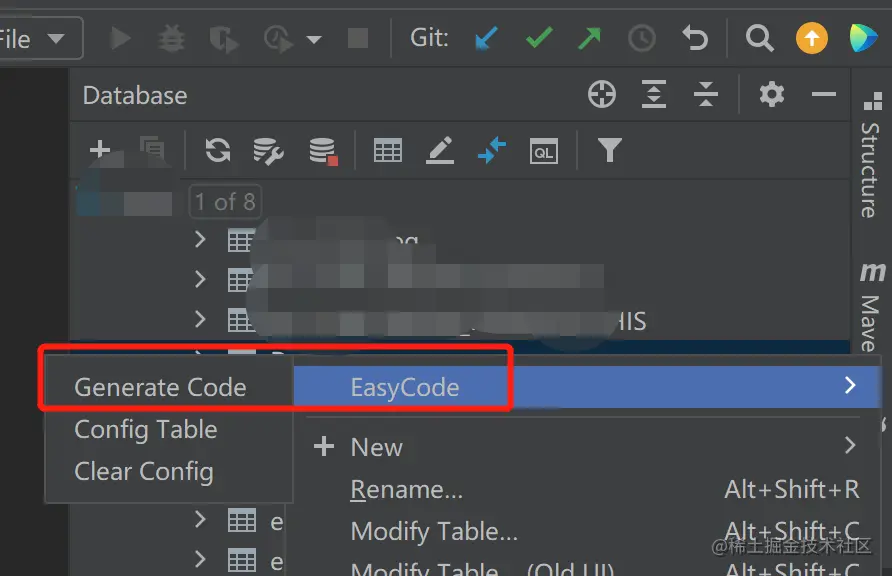Expand the second table row chevron

coord(200,279)
